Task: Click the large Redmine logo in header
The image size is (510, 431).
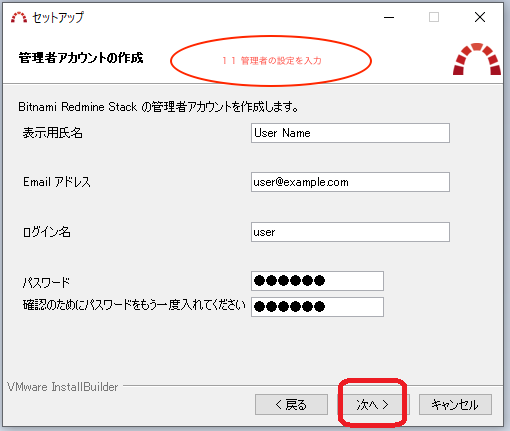Action: coord(477,59)
